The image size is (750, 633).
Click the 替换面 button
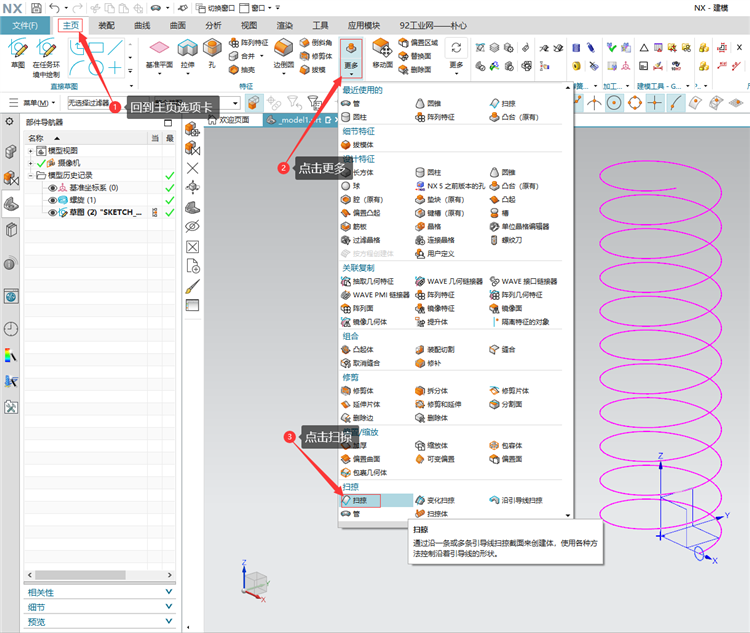coord(415,56)
